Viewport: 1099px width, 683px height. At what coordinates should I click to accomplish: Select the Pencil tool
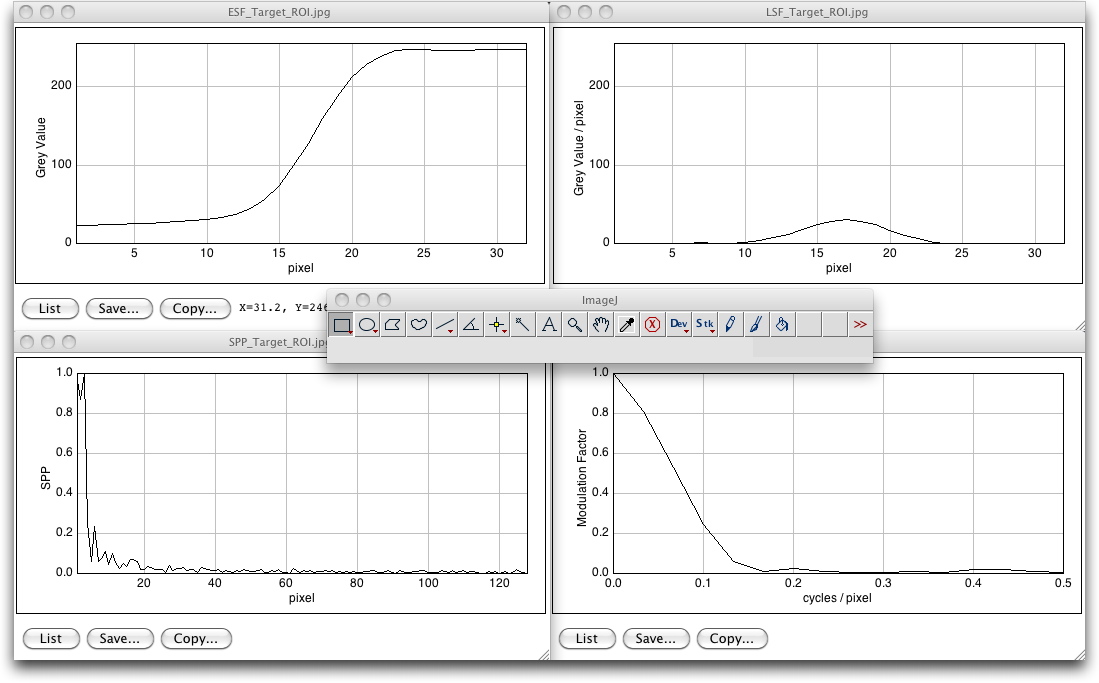730,325
